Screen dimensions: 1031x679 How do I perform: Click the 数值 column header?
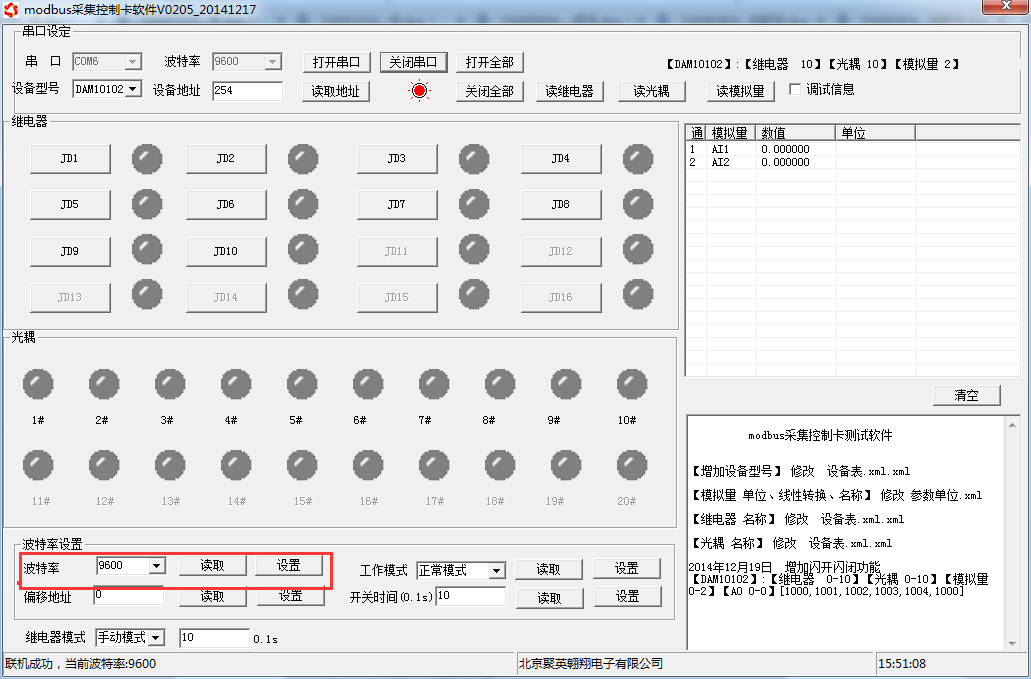794,132
